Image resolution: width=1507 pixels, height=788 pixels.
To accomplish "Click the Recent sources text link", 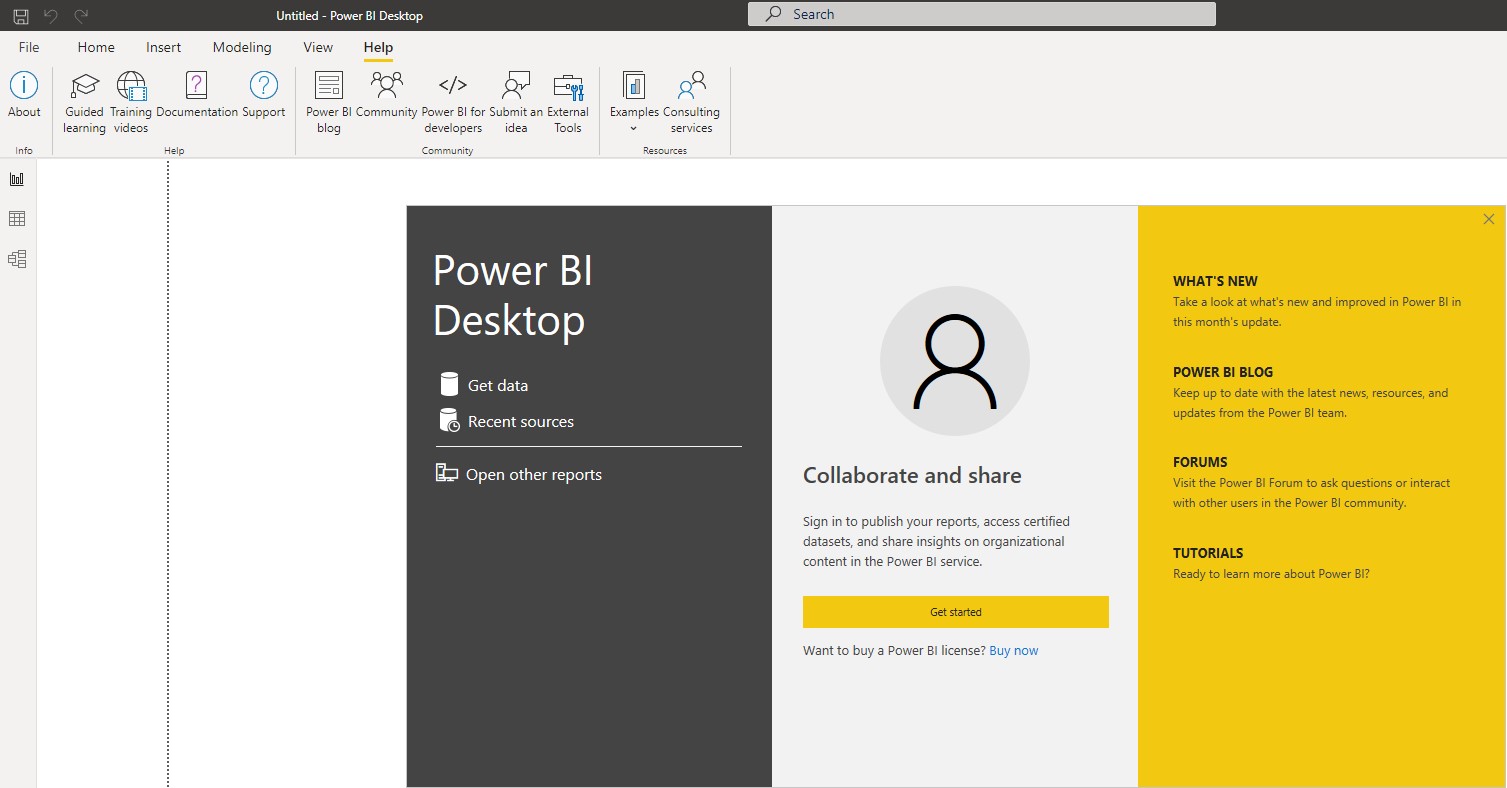I will coord(521,421).
